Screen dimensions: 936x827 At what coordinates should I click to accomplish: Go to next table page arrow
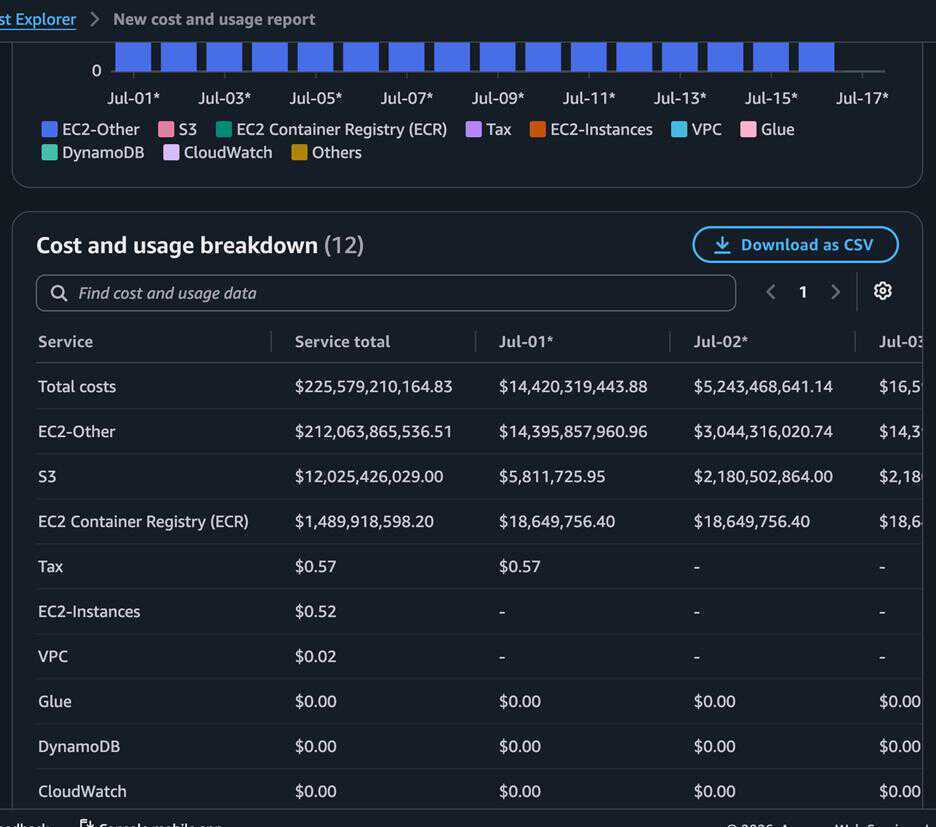point(835,292)
